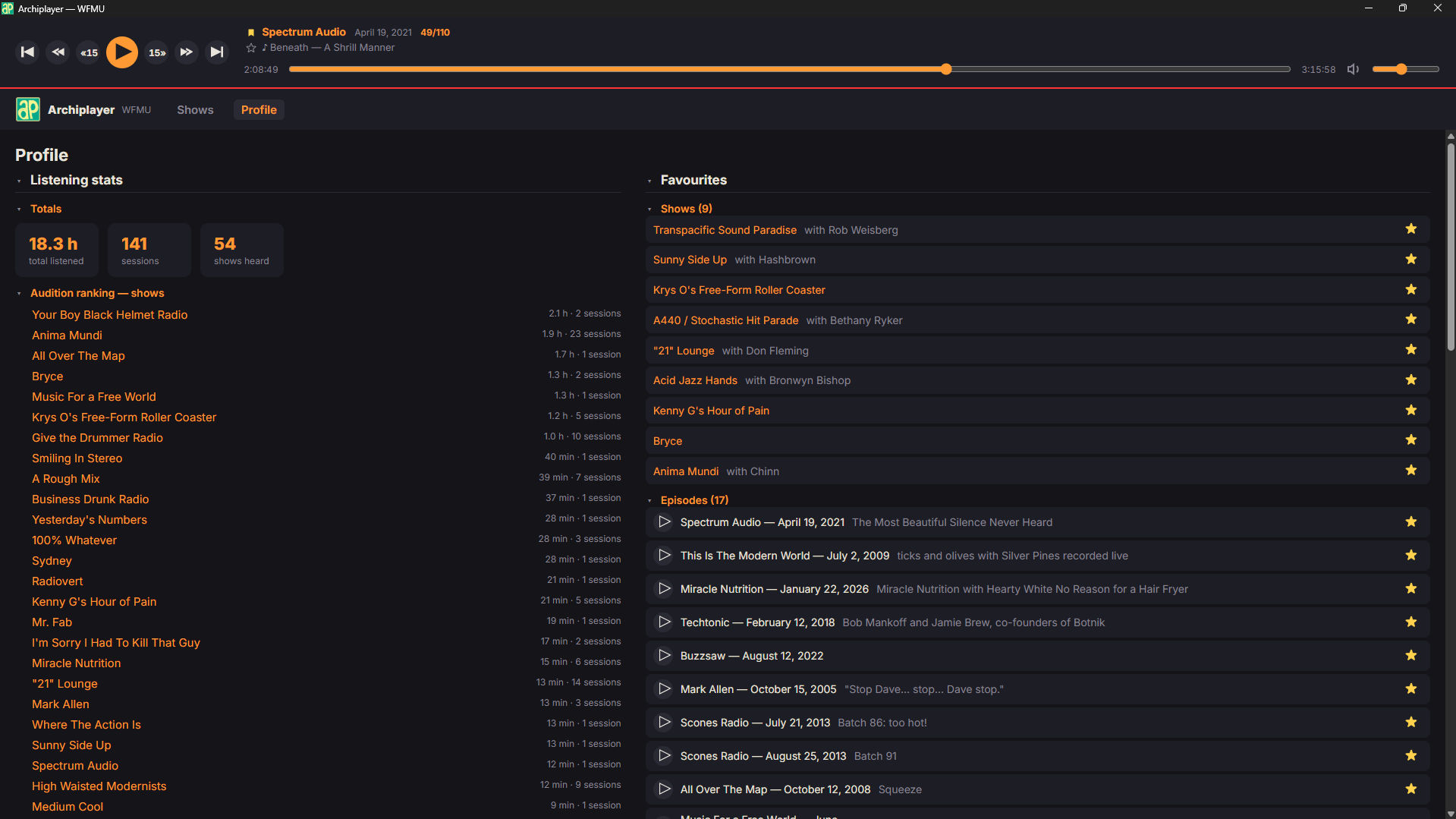Play Techtonic February 12, 2018 episode

664,622
